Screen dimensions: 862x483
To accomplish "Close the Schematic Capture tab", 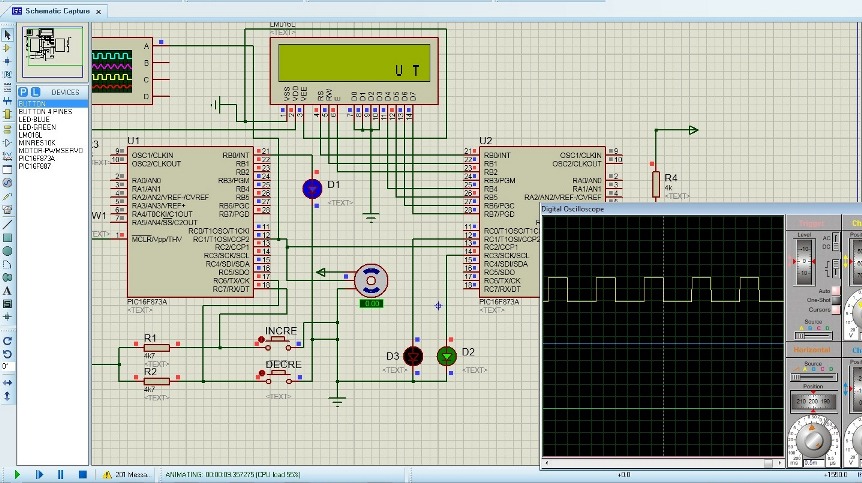I will click(98, 12).
